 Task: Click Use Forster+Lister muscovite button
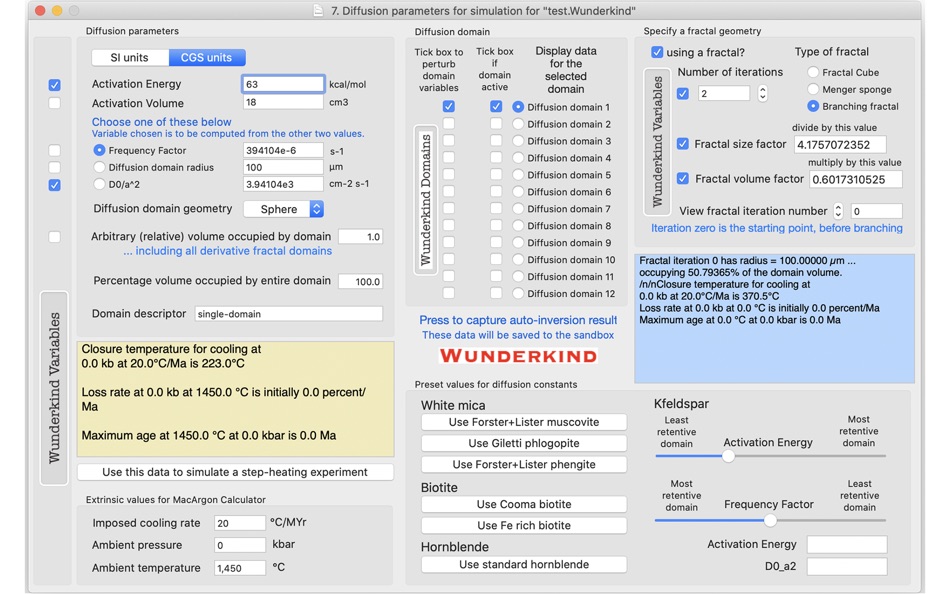coord(523,422)
